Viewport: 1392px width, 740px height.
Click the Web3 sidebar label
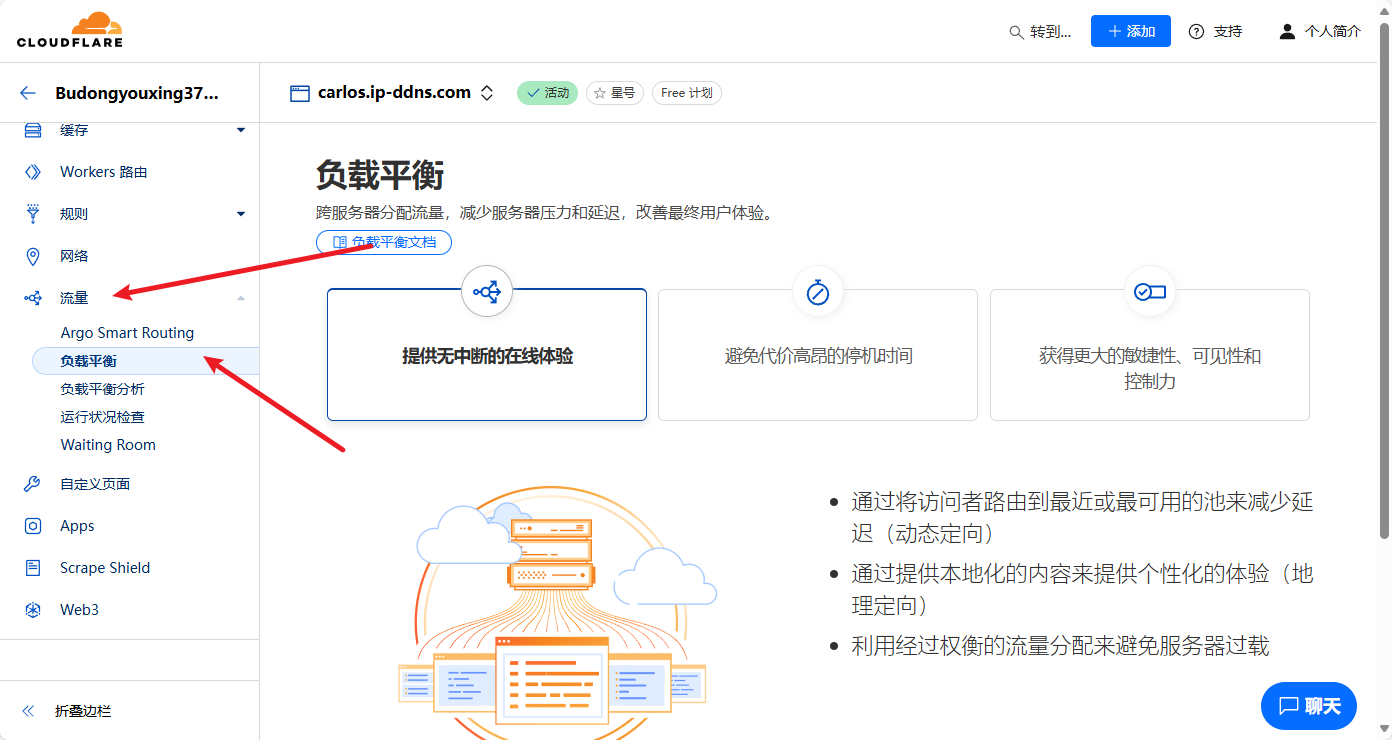click(x=79, y=610)
